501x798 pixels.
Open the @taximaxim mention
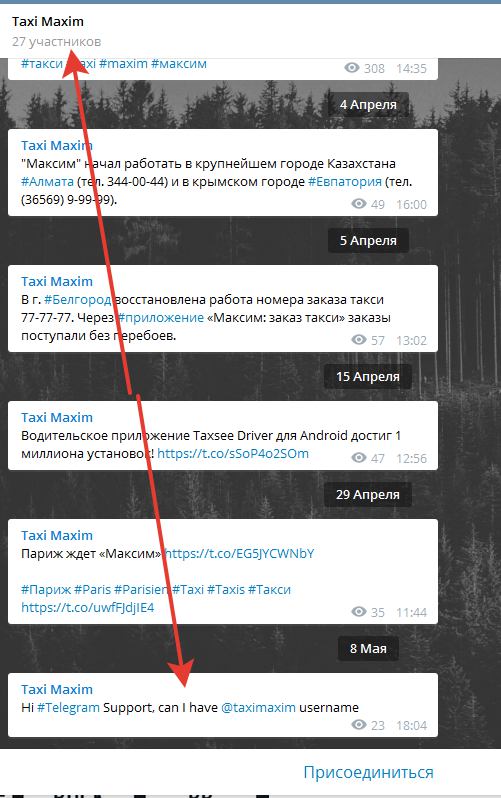click(258, 707)
